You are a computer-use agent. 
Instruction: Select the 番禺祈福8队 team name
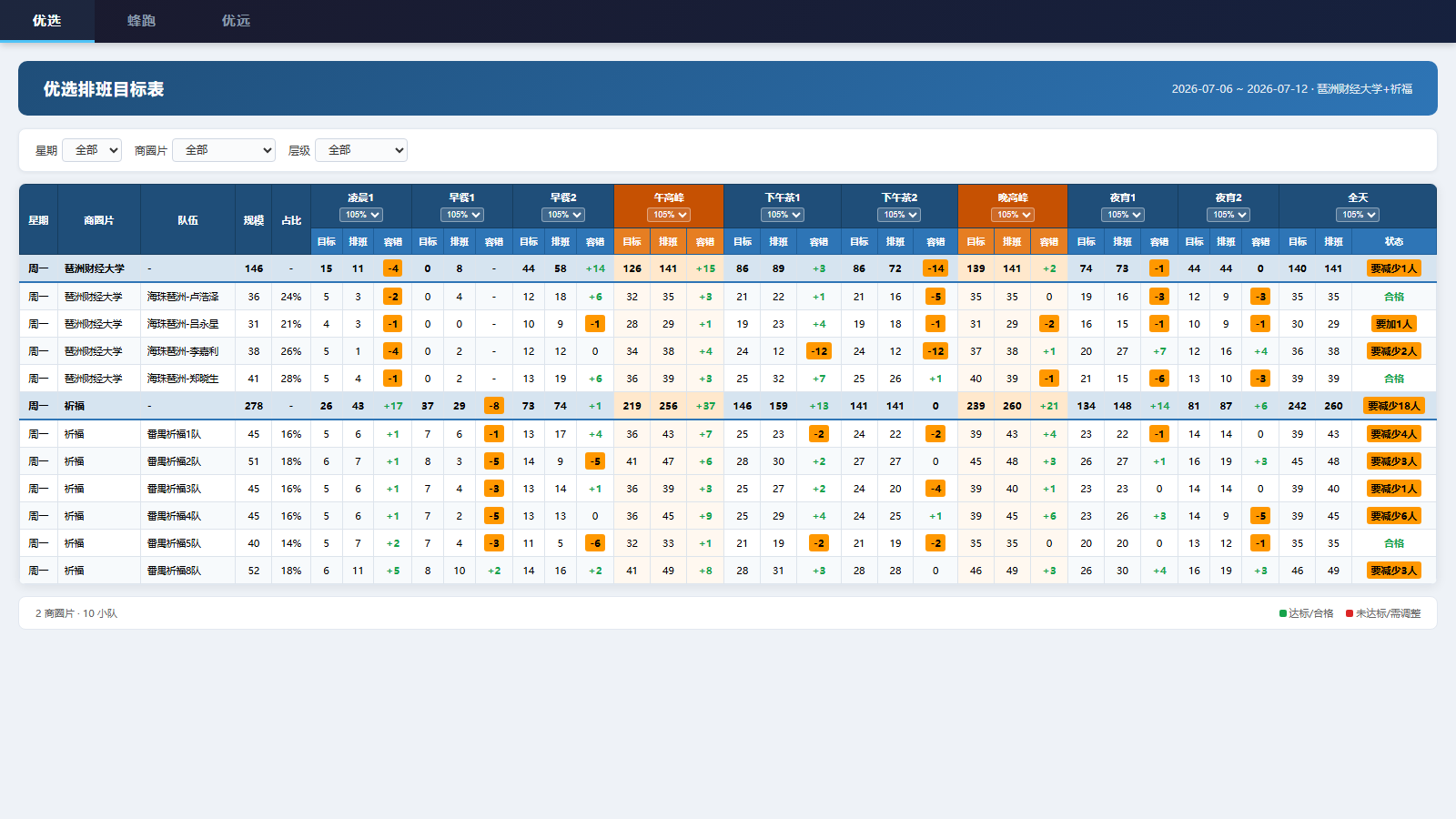pos(174,571)
